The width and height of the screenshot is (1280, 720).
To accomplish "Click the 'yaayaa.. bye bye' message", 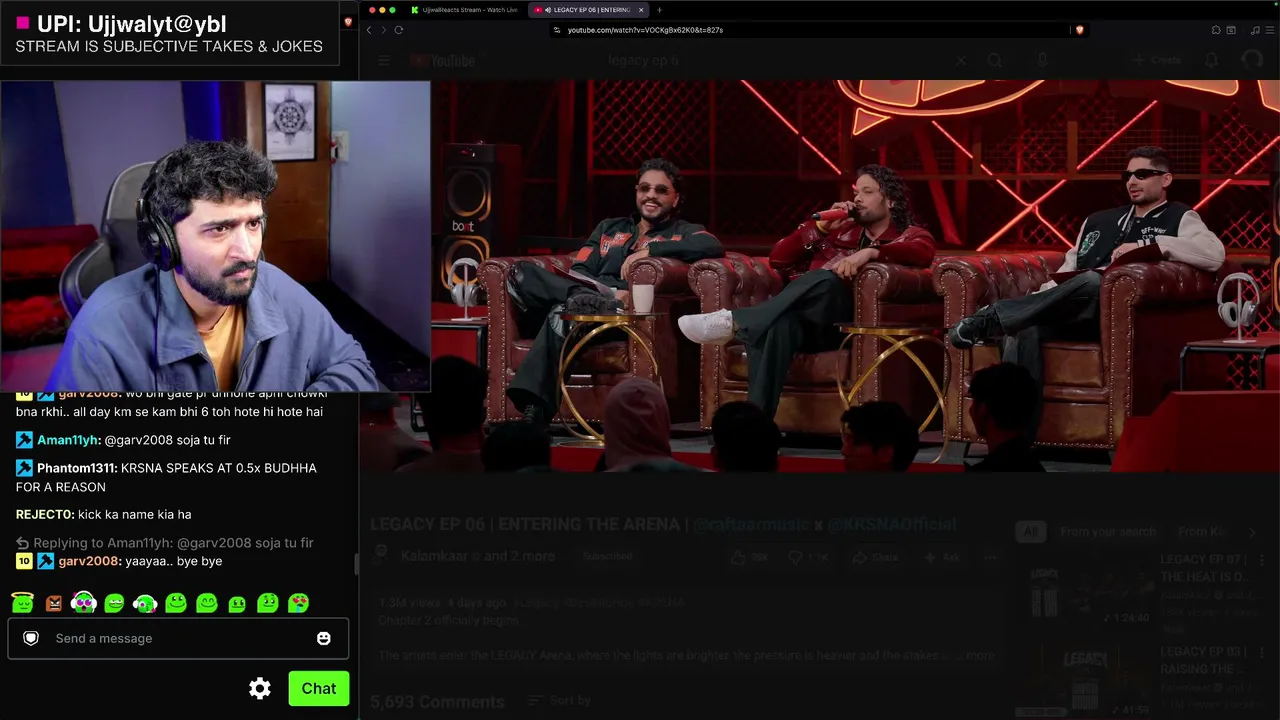I will pos(174,561).
